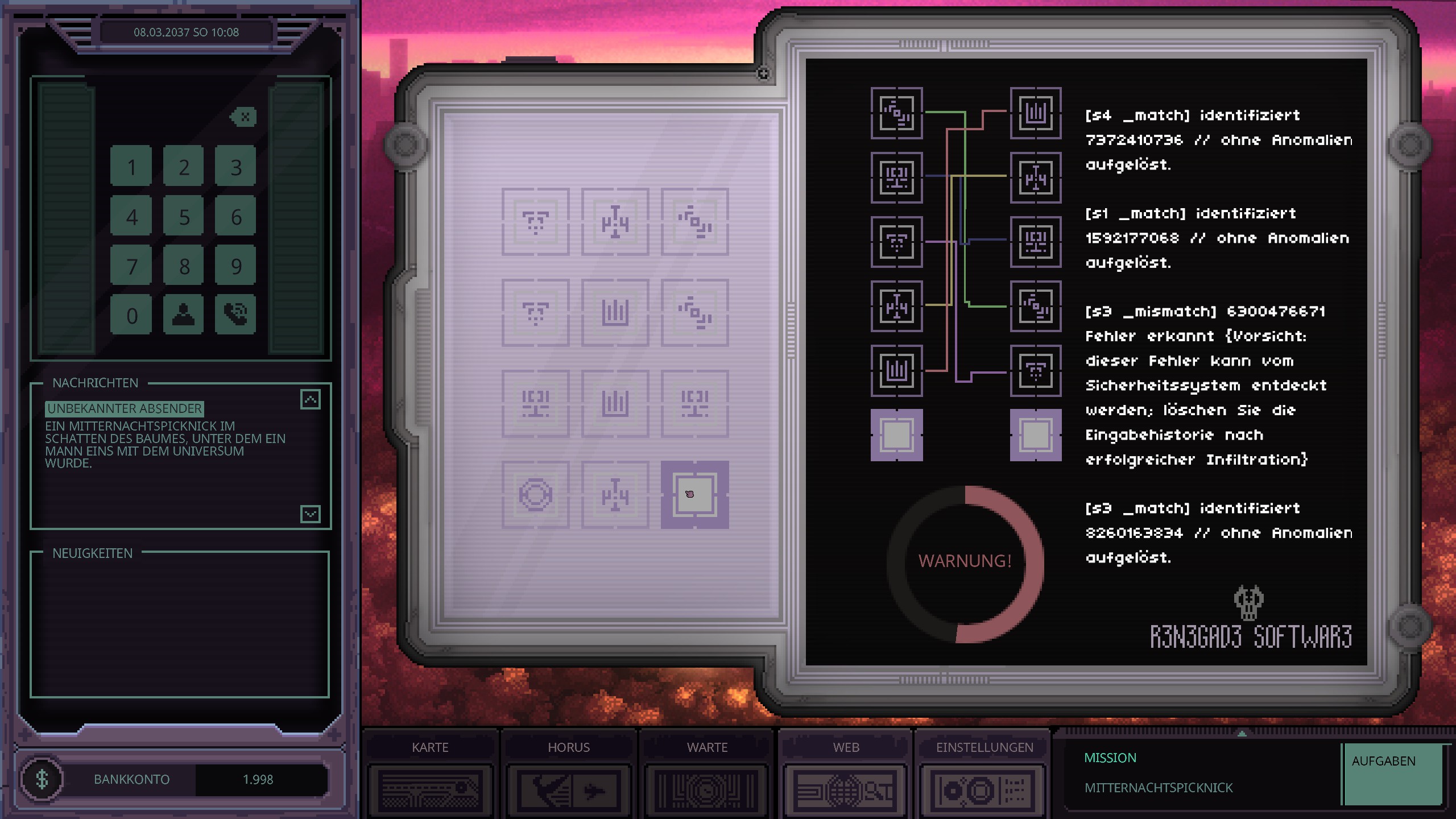Click the left empty purple sequence slot
The height and width of the screenshot is (819, 1456).
point(896,435)
